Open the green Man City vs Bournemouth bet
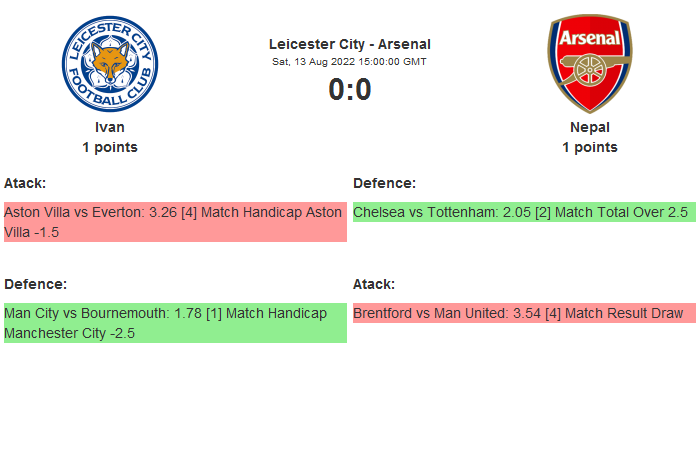 click(175, 323)
